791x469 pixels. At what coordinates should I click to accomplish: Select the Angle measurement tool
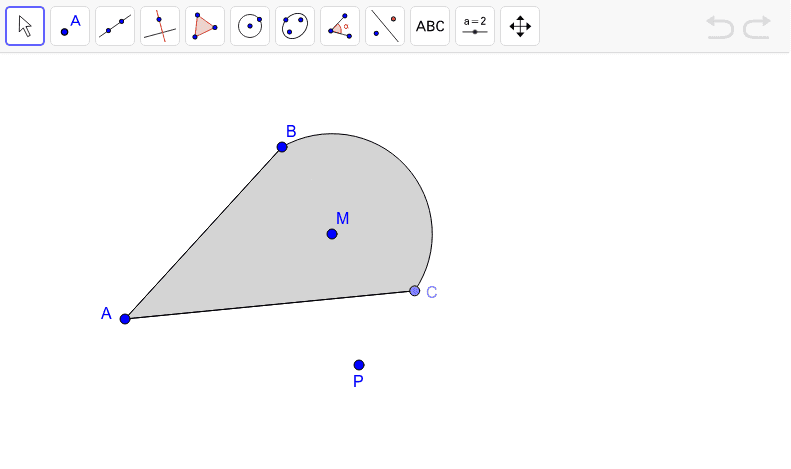340,26
